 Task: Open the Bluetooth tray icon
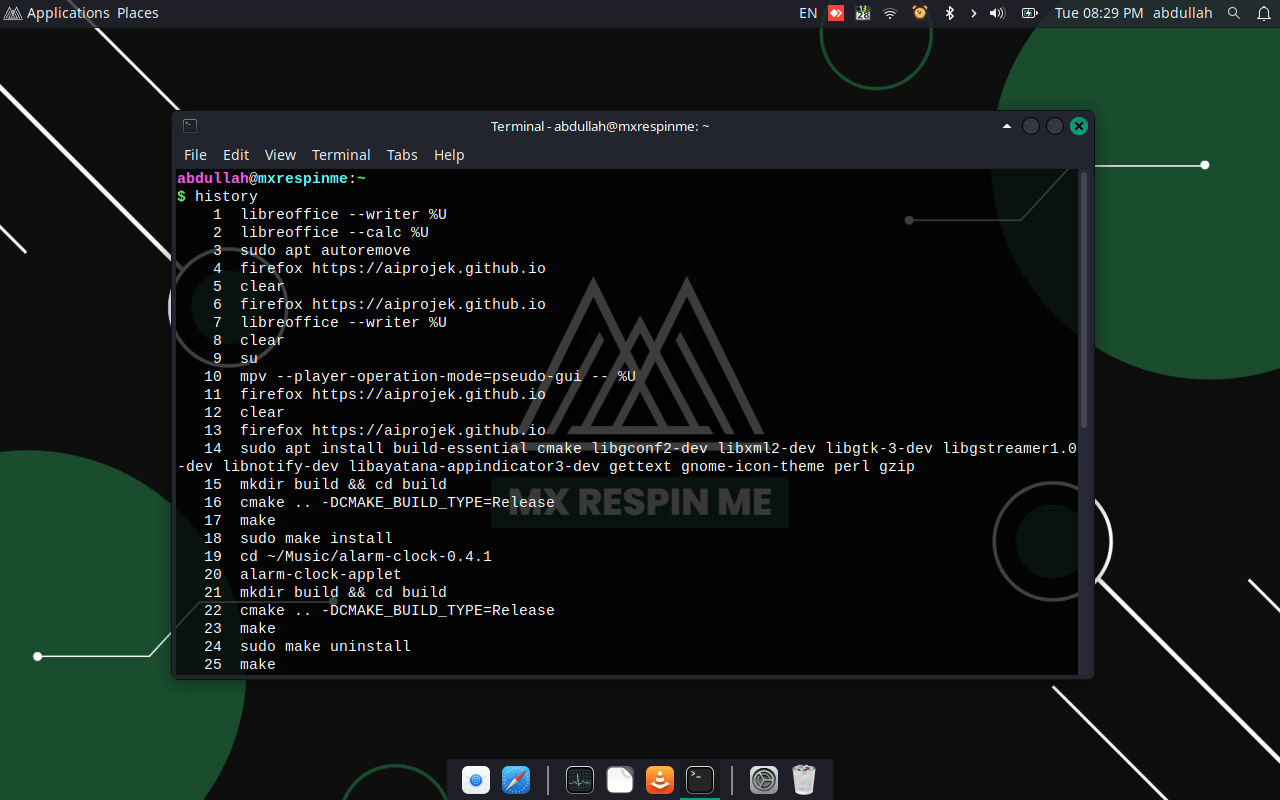(950, 13)
